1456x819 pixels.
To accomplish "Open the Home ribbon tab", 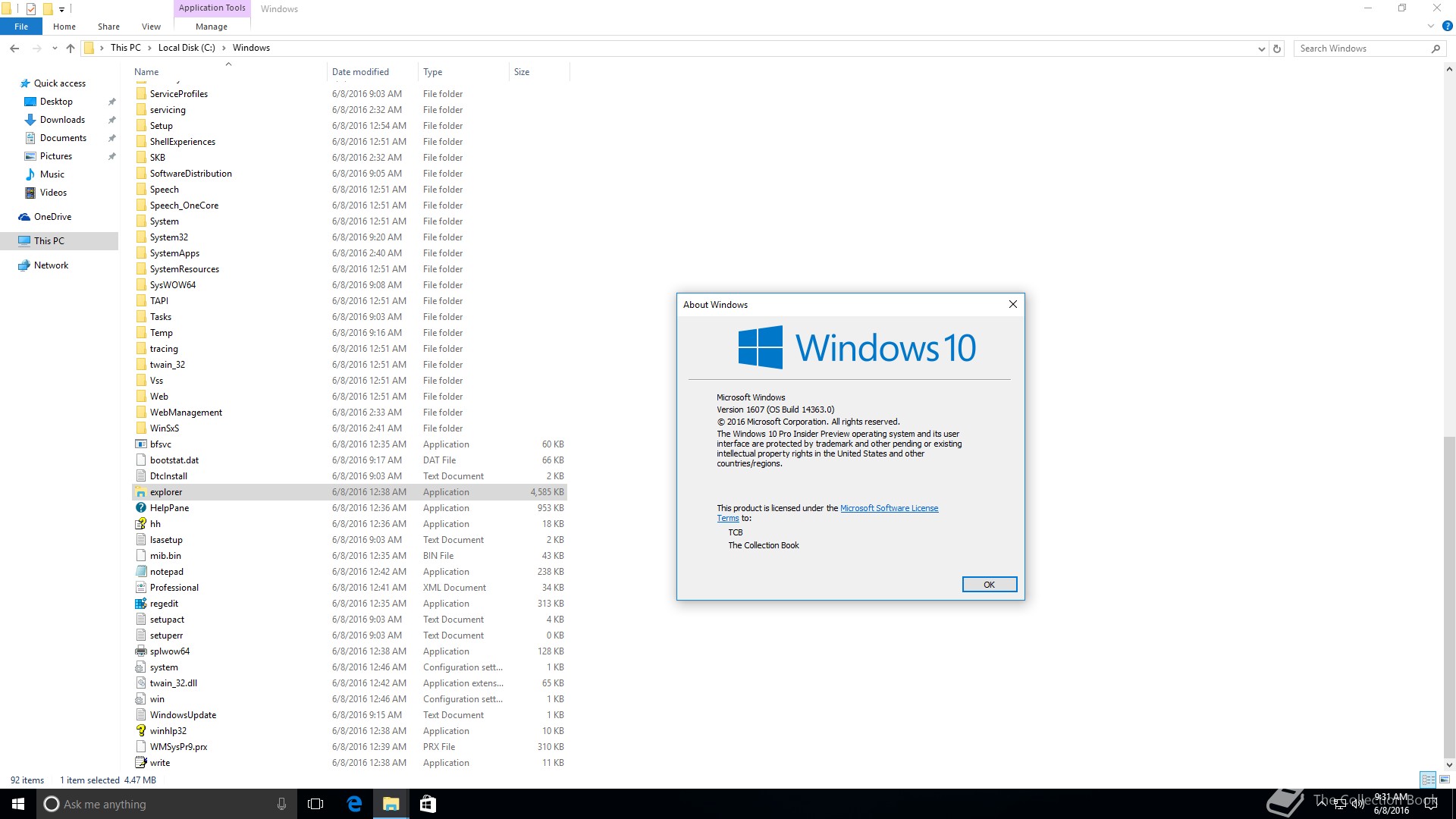I will click(64, 27).
